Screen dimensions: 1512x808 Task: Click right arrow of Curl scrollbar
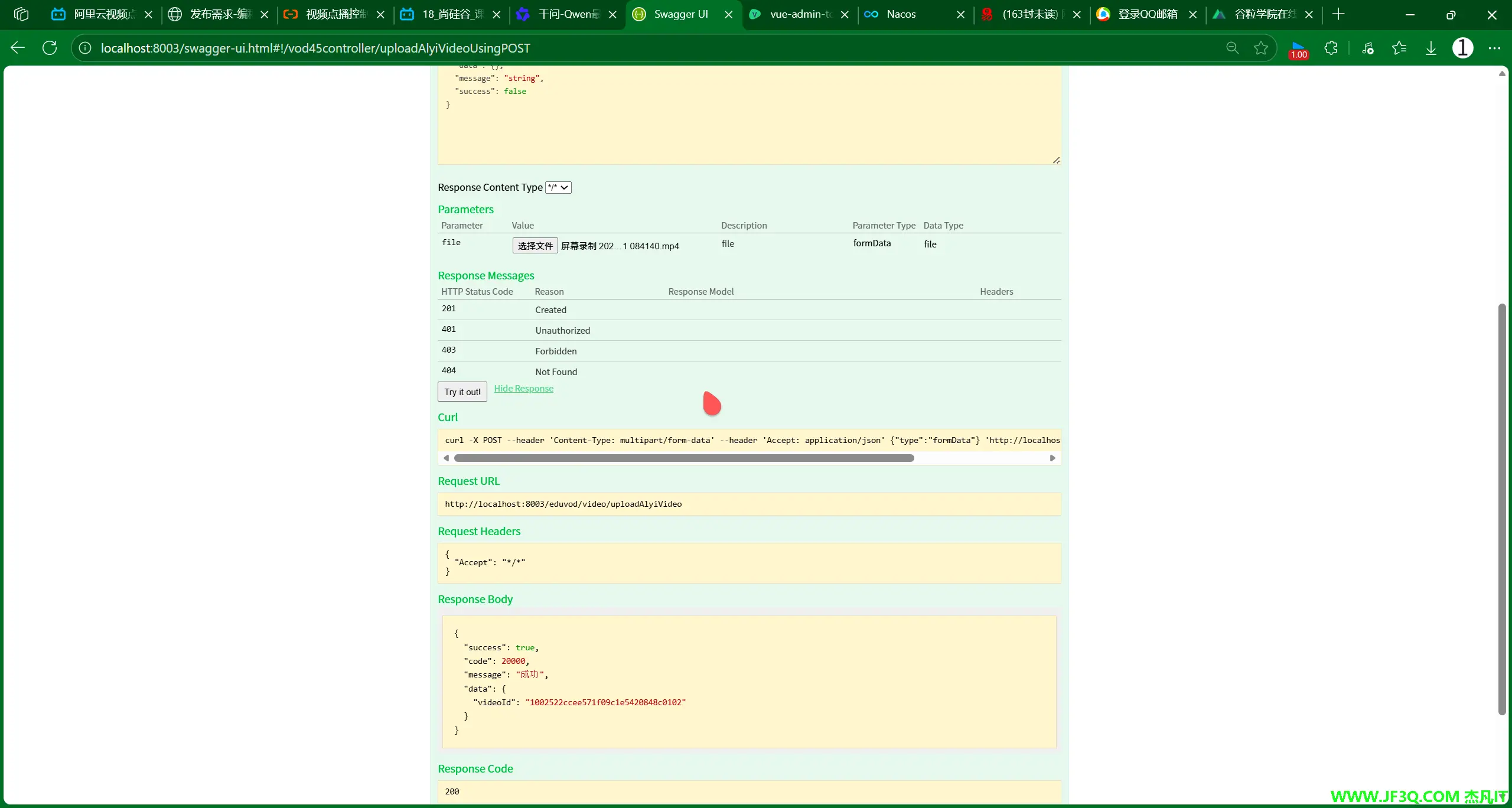point(1052,458)
